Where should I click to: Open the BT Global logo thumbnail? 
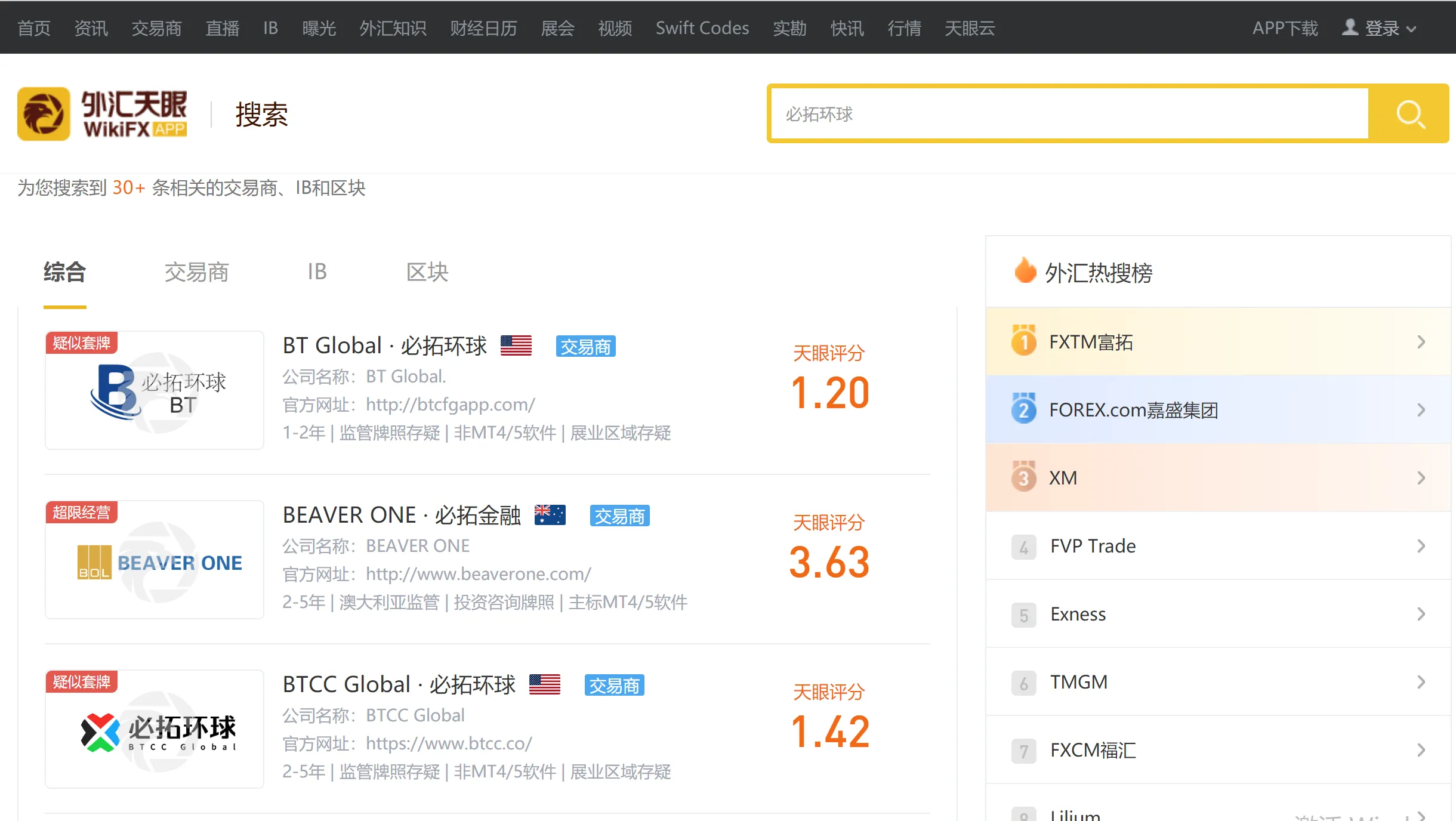coord(155,390)
